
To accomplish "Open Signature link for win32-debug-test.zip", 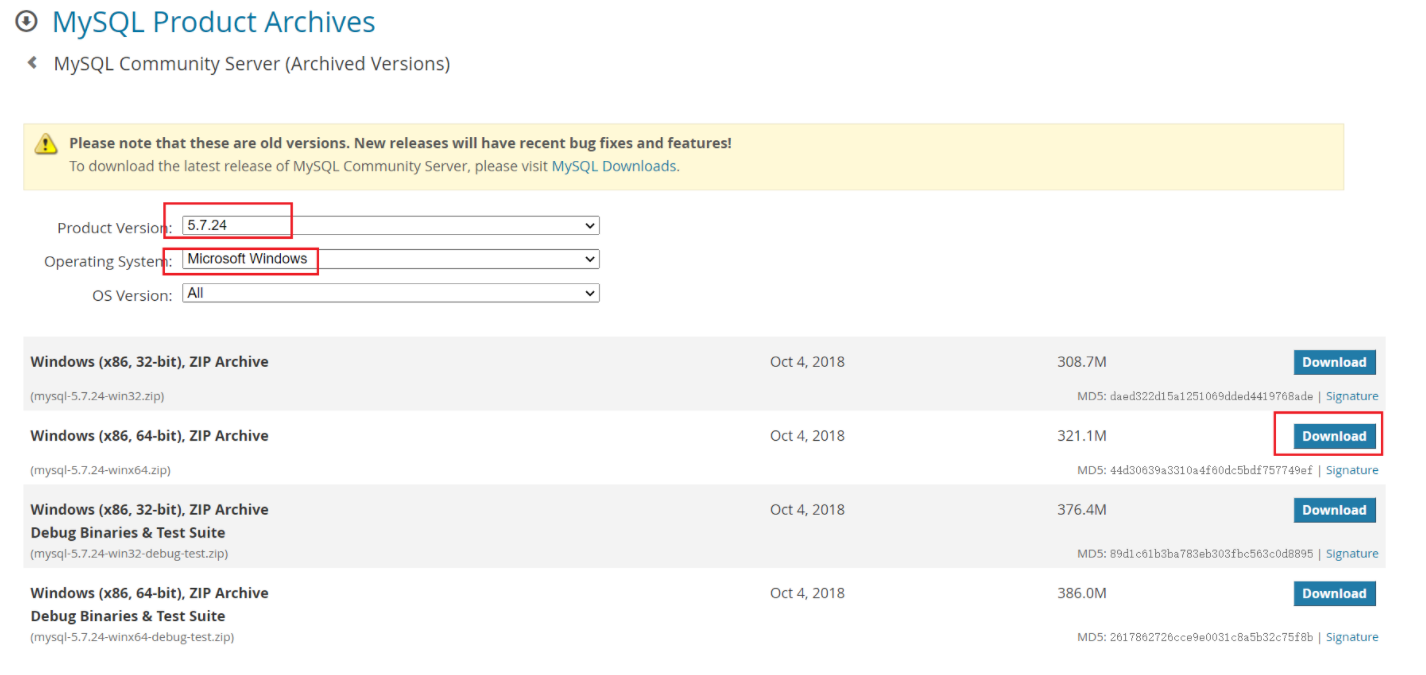I will pyautogui.click(x=1352, y=553).
